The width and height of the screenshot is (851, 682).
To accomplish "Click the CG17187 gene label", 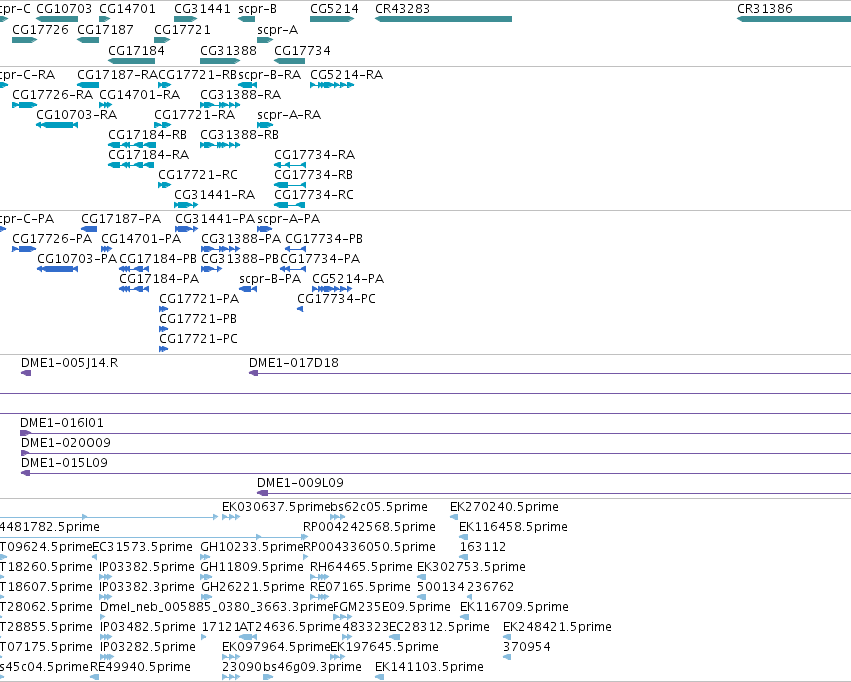I will pyautogui.click(x=105, y=30).
